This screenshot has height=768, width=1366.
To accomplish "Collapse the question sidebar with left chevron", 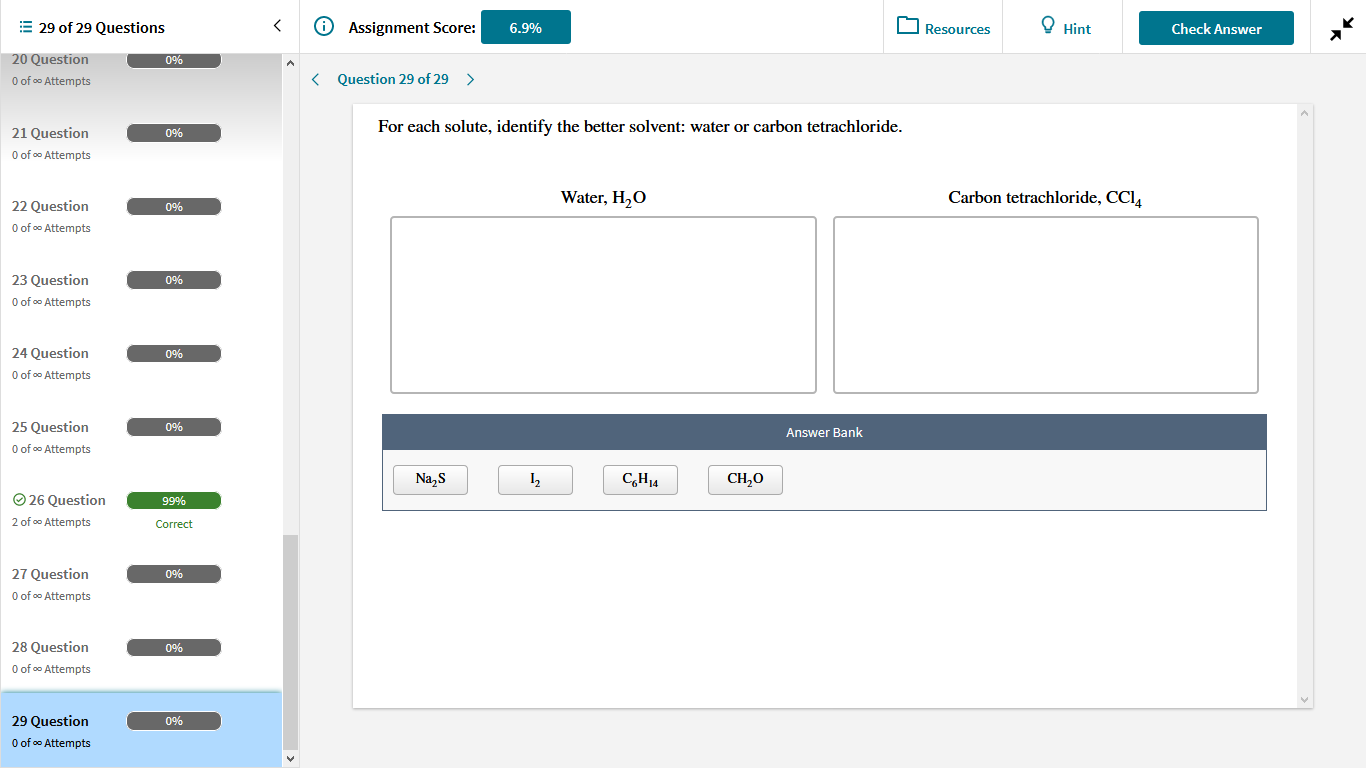I will [x=277, y=26].
